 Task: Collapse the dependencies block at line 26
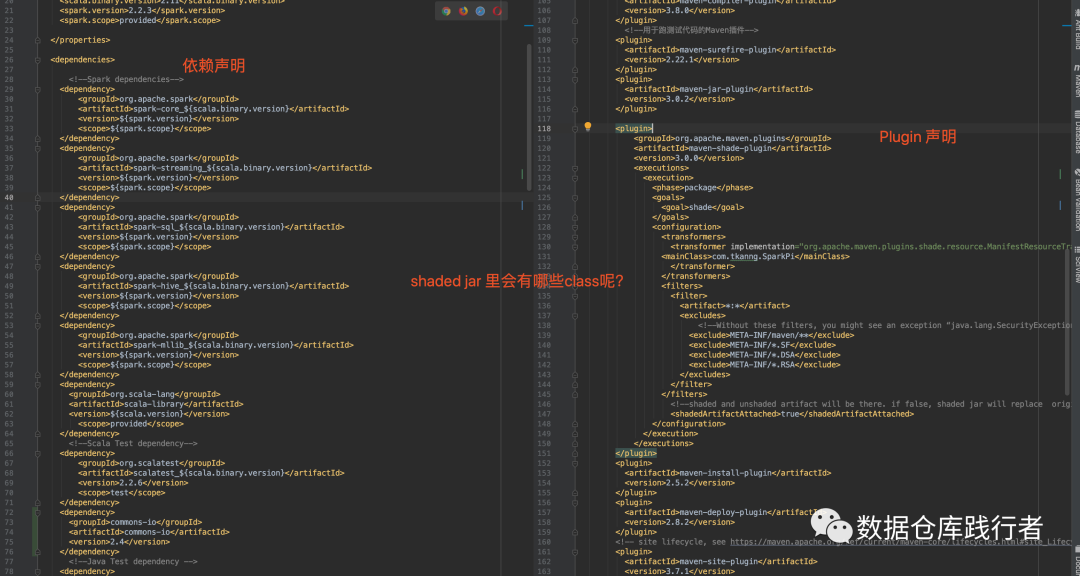coord(38,60)
